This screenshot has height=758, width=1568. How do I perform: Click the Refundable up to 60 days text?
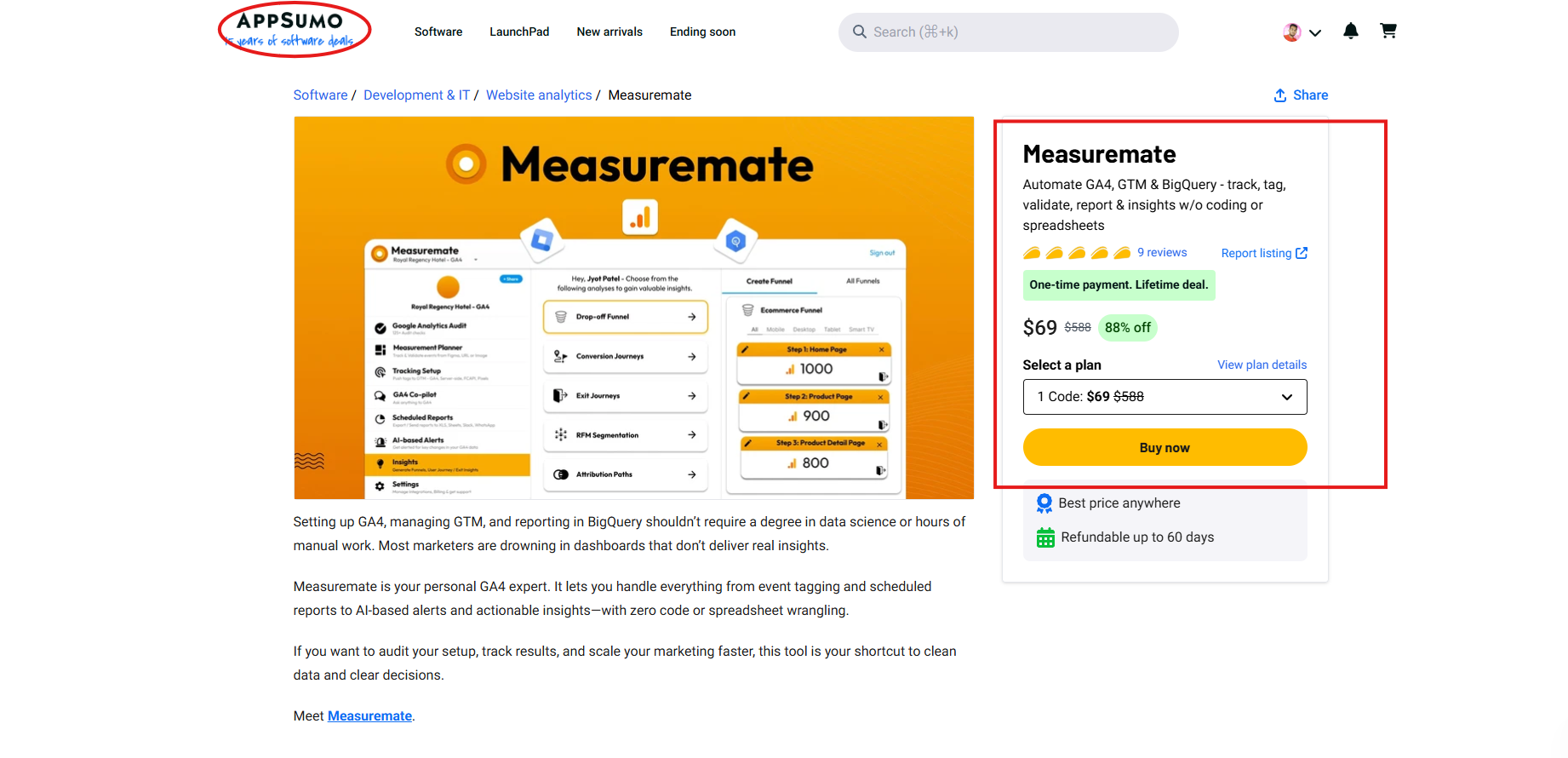point(1137,537)
